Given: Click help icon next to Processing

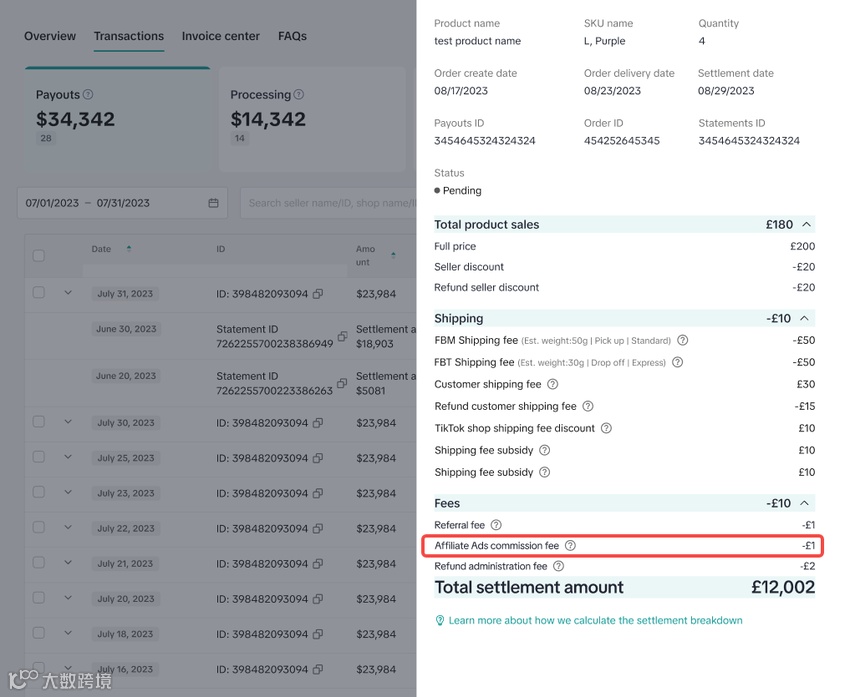Looking at the screenshot, I should (299, 94).
